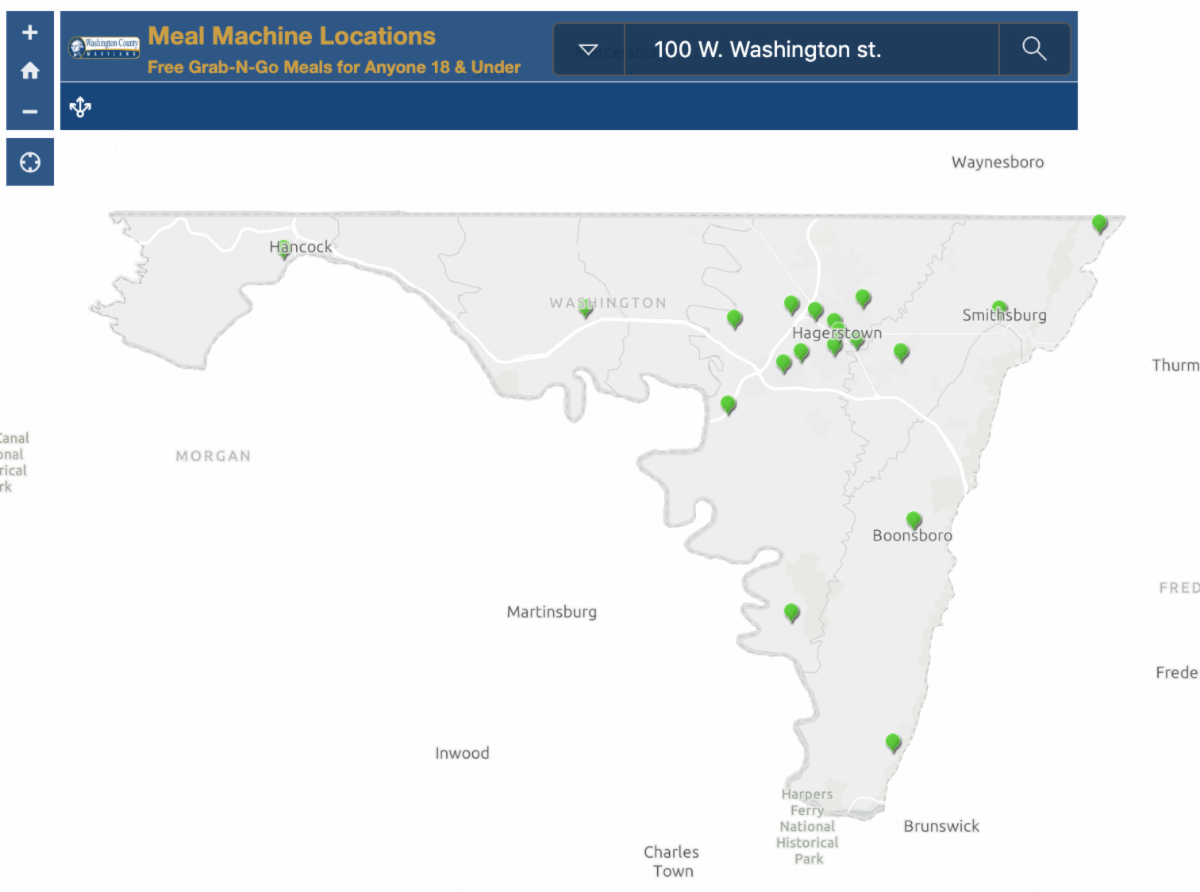Screen dimensions: 1200x892
Task: Select the green pin above Boonsboro
Action: pos(914,520)
